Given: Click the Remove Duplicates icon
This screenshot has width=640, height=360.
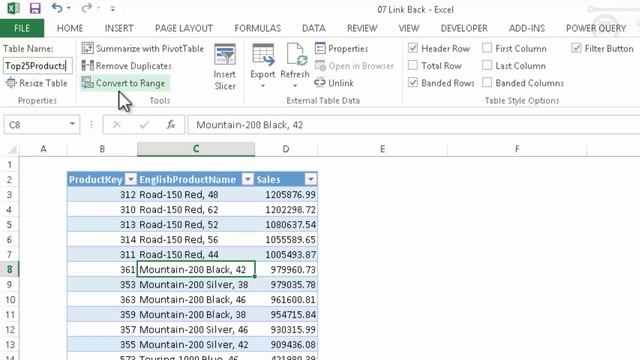Looking at the screenshot, I should pos(87,65).
